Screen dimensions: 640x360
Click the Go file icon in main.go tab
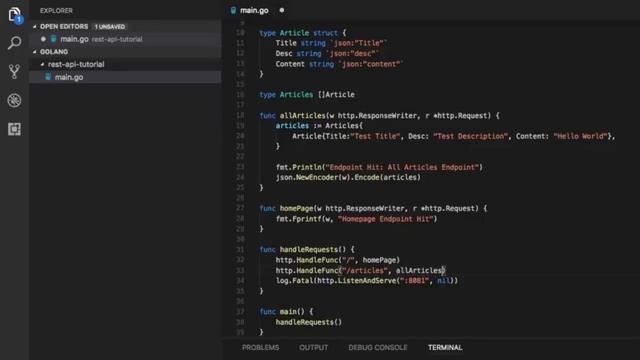pos(233,11)
